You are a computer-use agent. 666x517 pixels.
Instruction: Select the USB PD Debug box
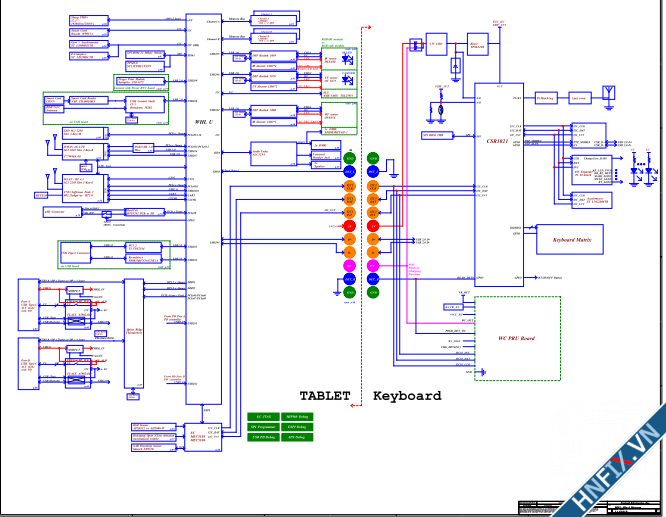pos(263,437)
